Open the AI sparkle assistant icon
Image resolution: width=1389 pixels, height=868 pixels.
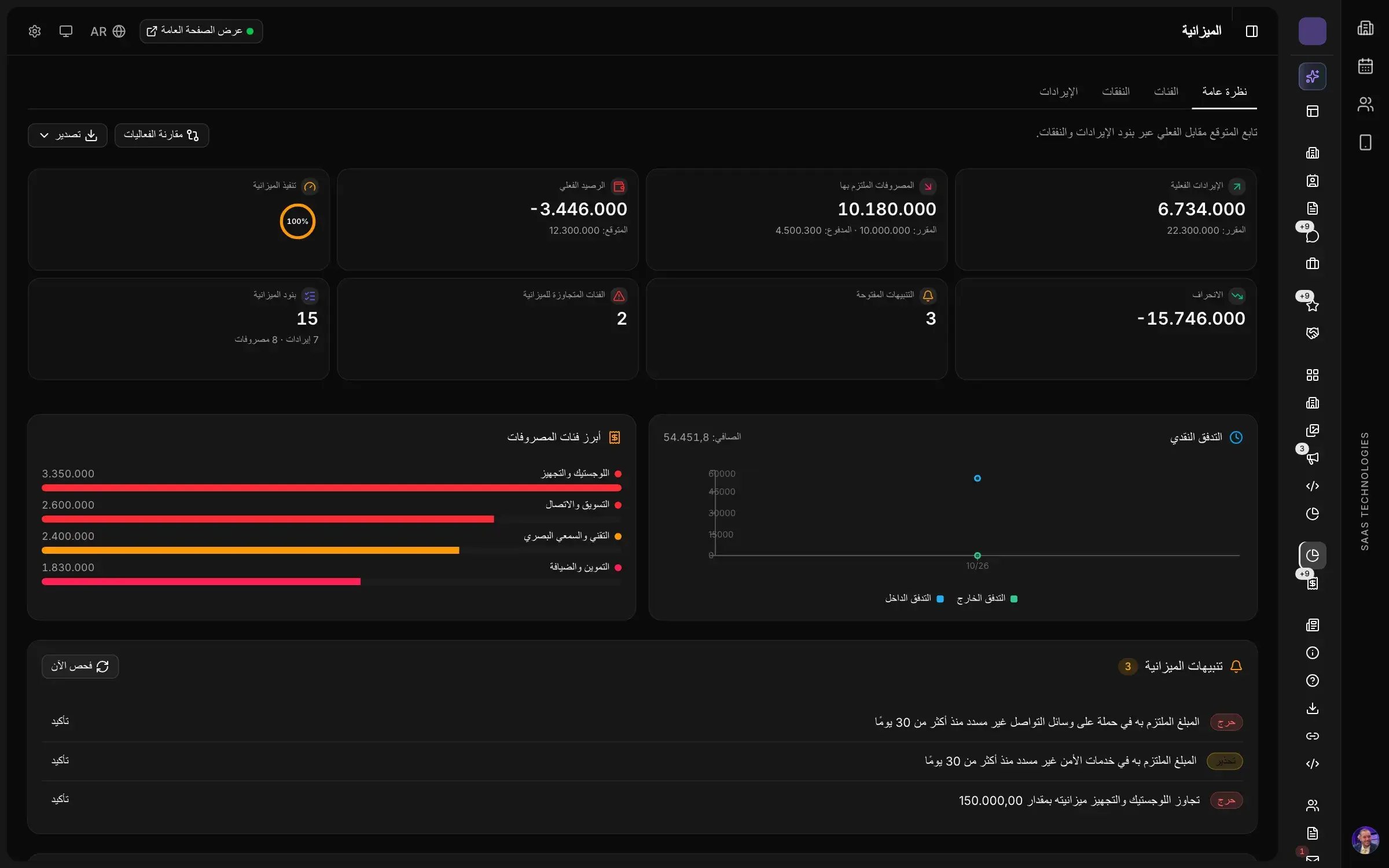tap(1312, 76)
